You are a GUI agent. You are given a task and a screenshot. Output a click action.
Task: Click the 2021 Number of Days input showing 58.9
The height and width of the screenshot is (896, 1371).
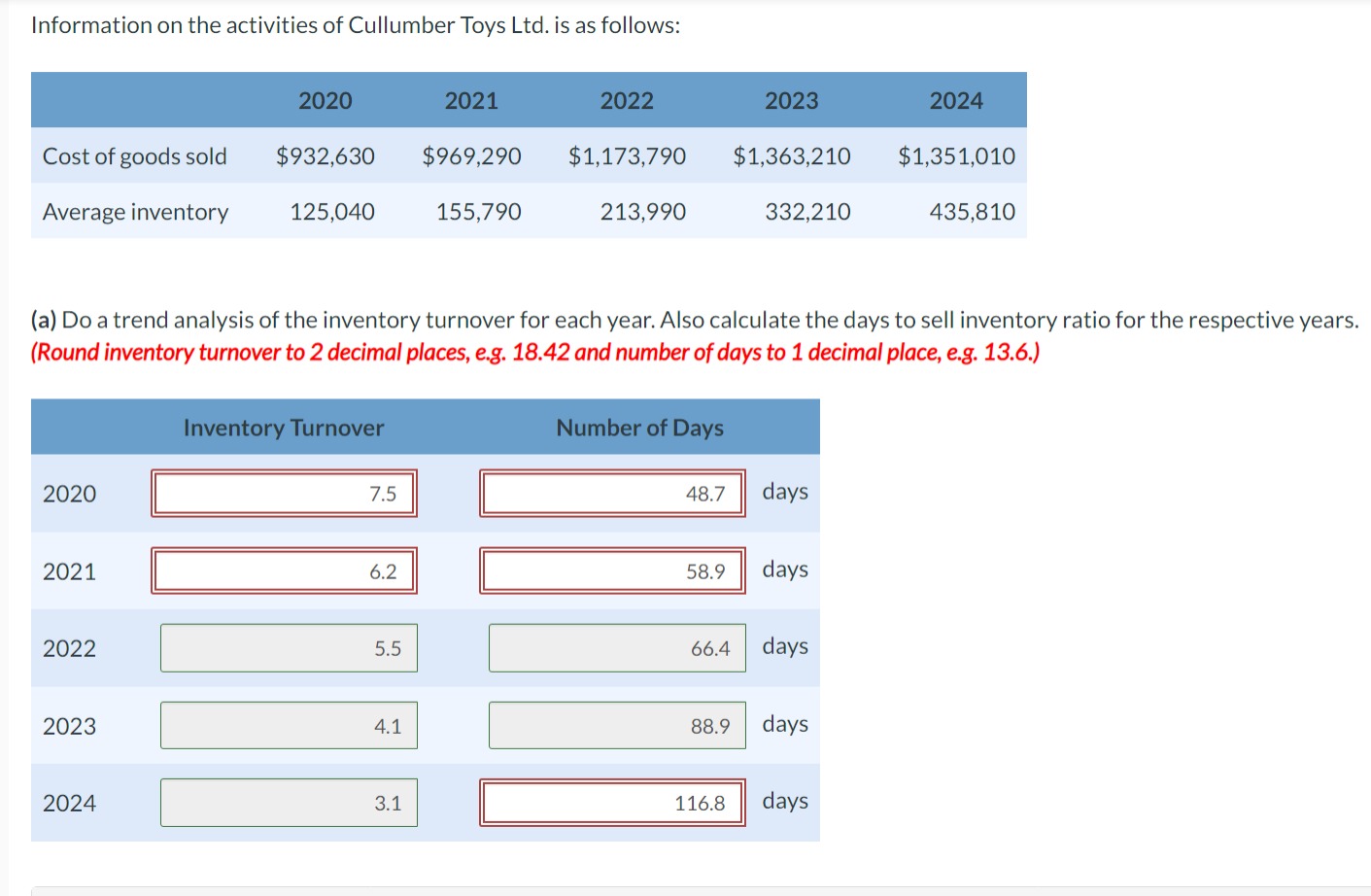(x=612, y=570)
